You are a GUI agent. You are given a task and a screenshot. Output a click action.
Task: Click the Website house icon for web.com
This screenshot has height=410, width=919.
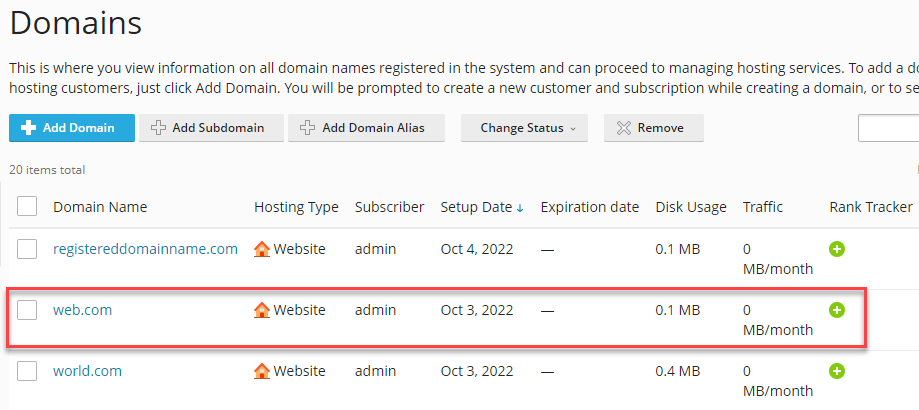point(262,310)
